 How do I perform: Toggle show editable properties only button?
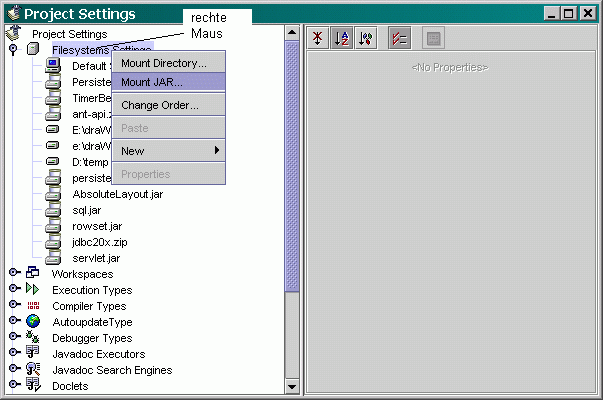(x=399, y=38)
